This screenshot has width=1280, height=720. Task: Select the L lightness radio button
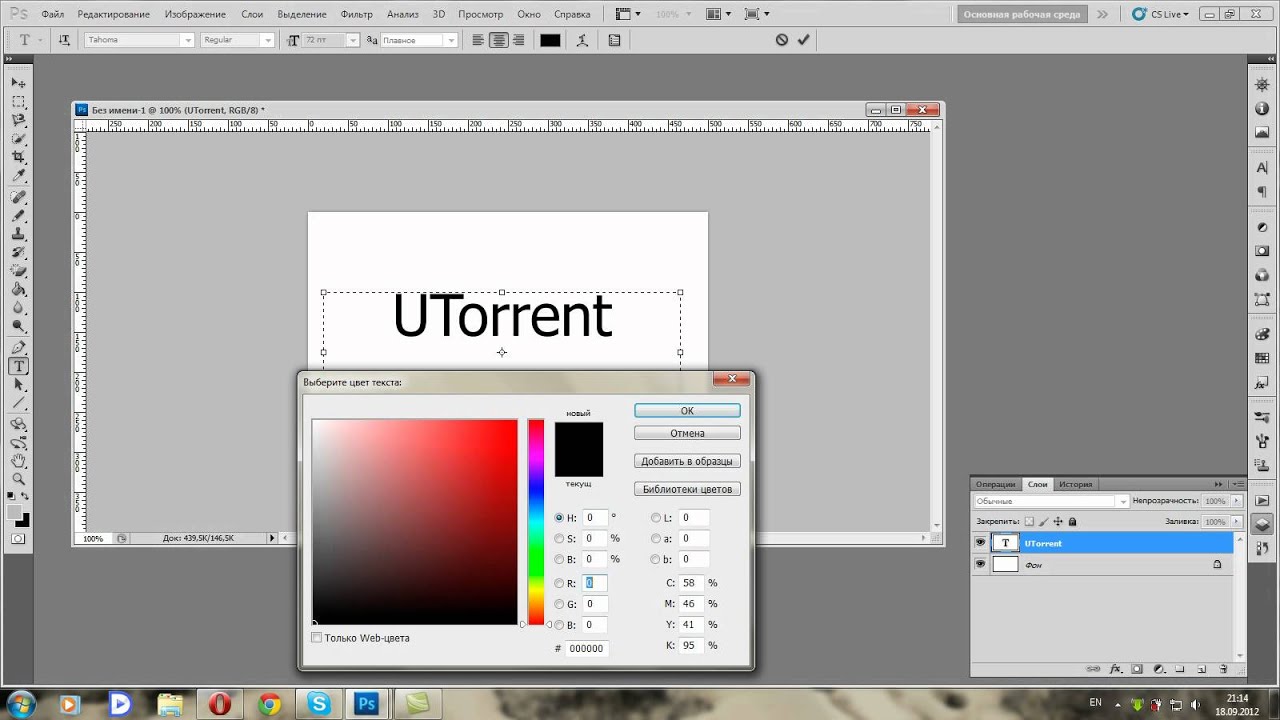pos(656,518)
